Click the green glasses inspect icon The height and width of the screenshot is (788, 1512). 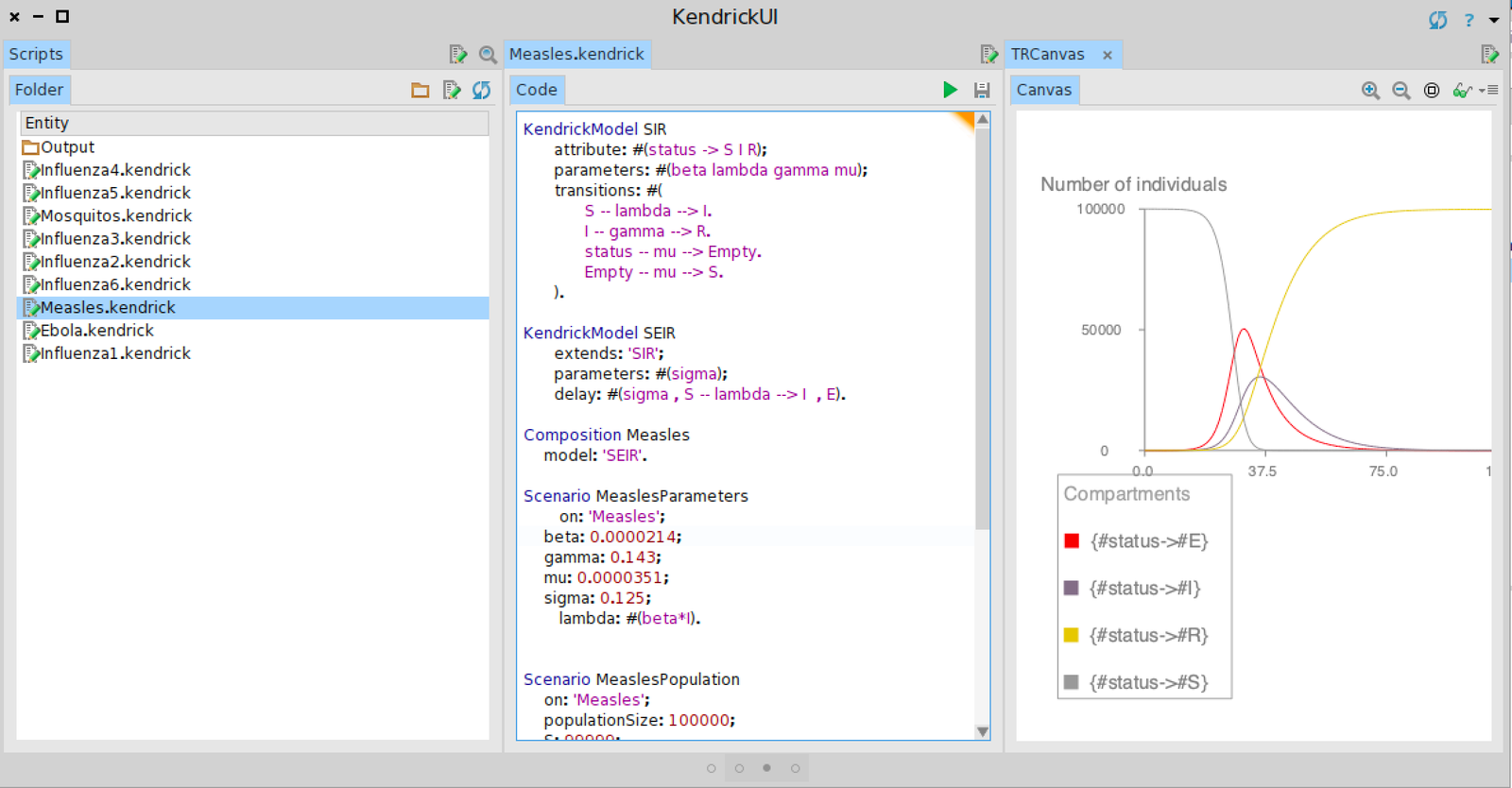[1462, 90]
